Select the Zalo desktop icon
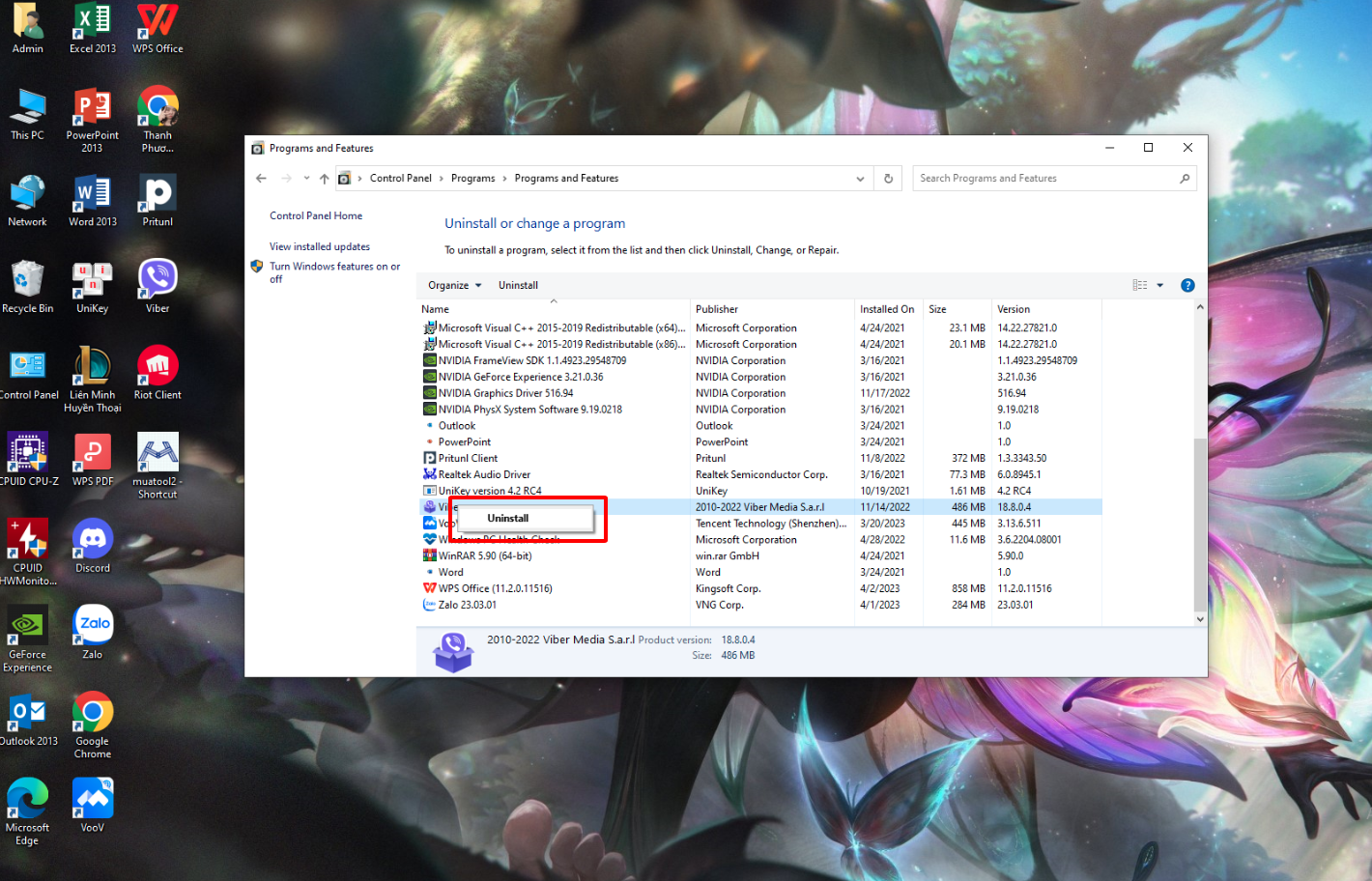1372x881 pixels. [93, 634]
